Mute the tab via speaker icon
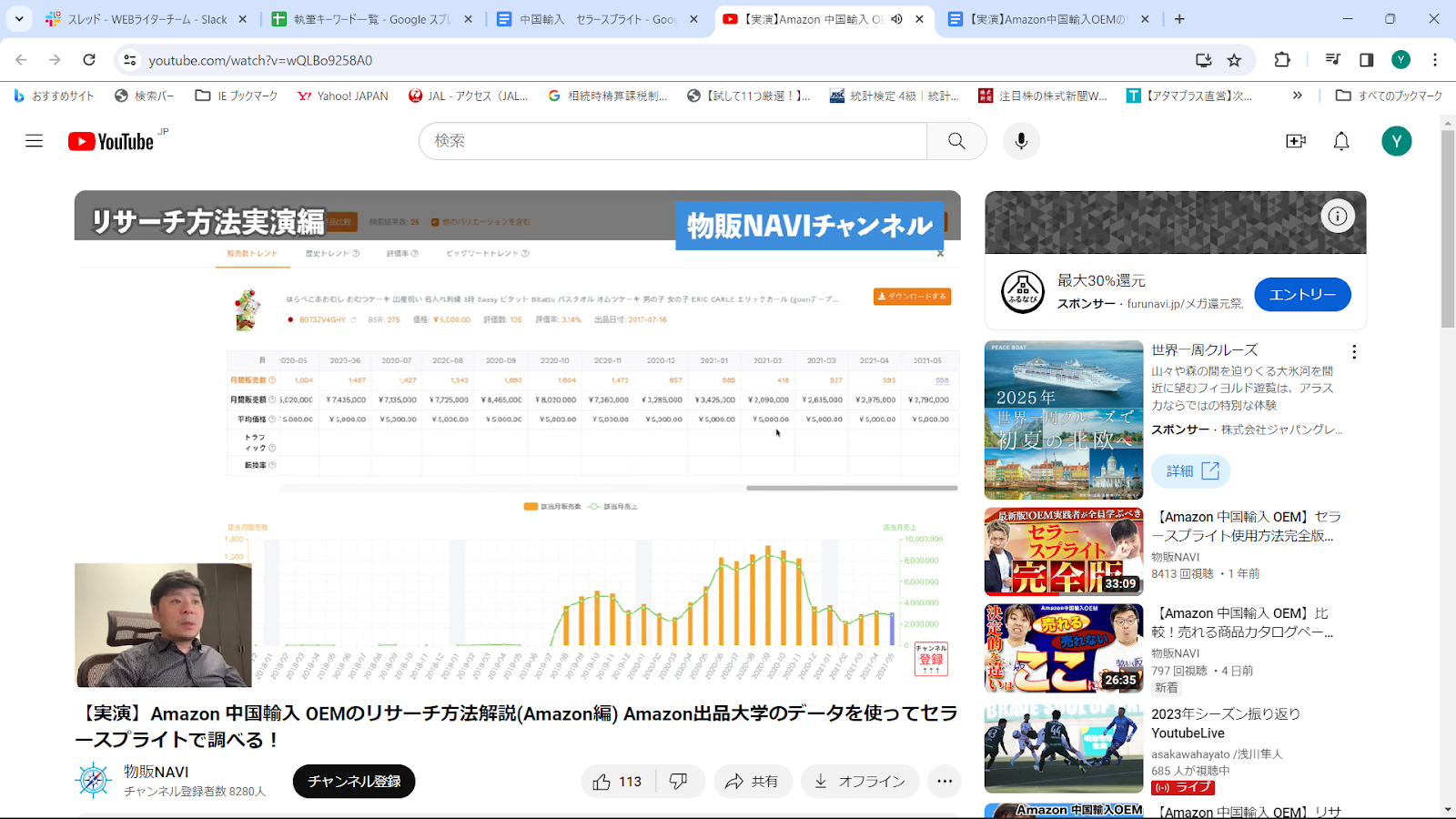Viewport: 1456px width, 819px height. [x=897, y=19]
